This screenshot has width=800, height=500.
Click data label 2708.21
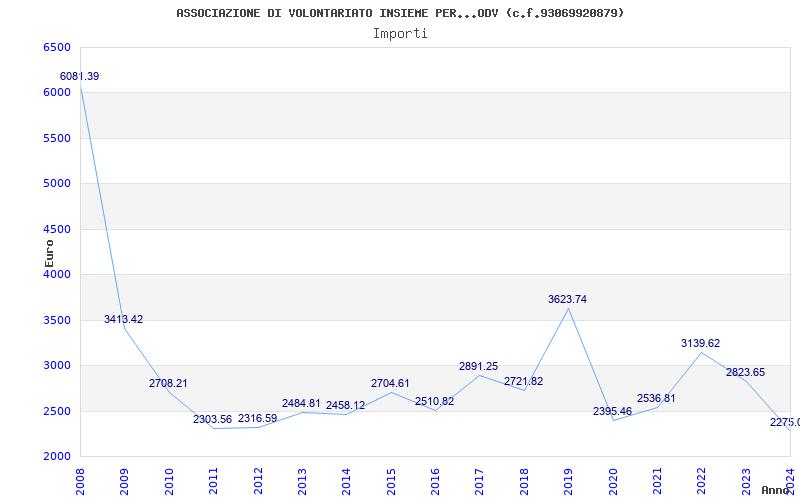tap(168, 383)
